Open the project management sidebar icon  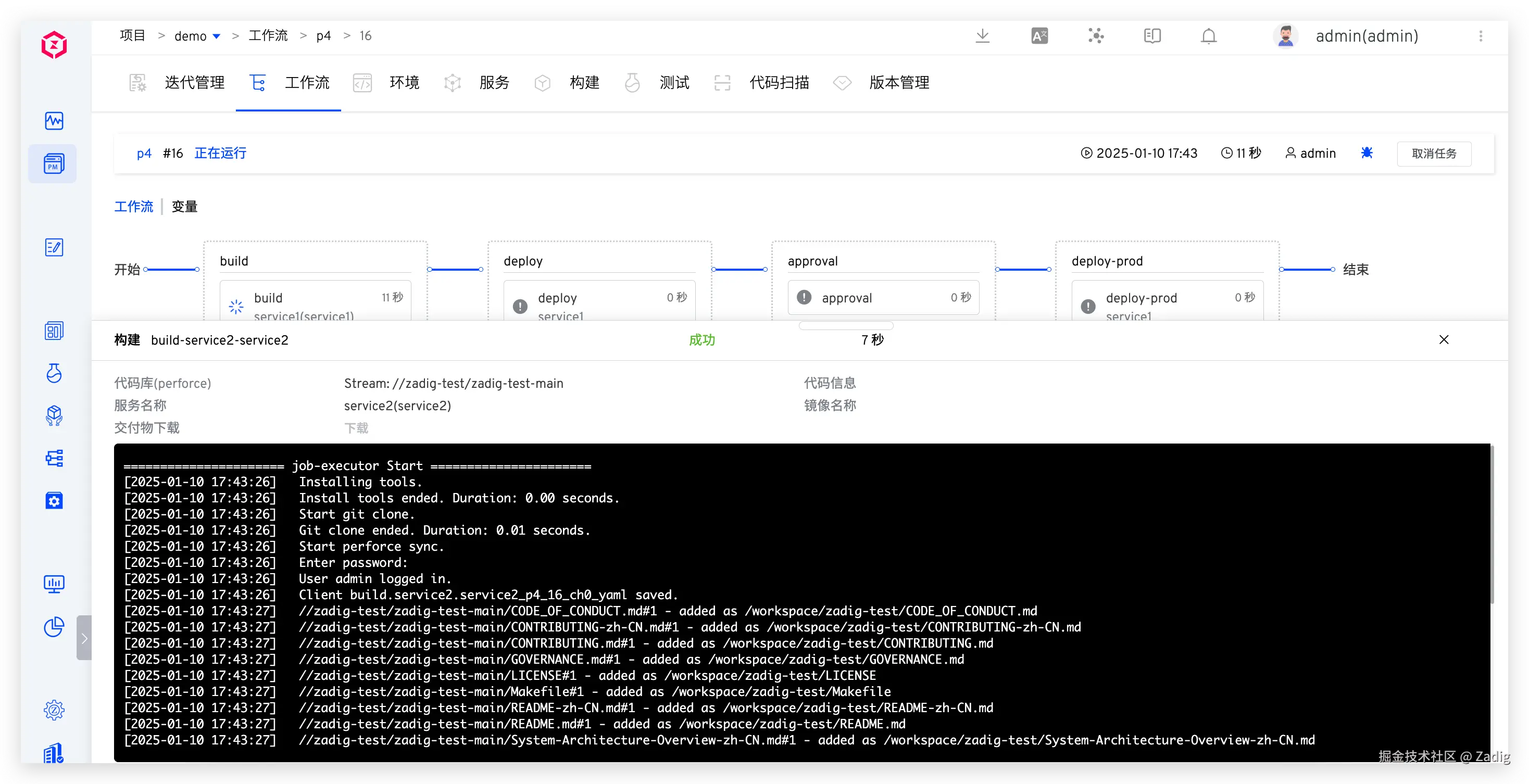(x=54, y=164)
